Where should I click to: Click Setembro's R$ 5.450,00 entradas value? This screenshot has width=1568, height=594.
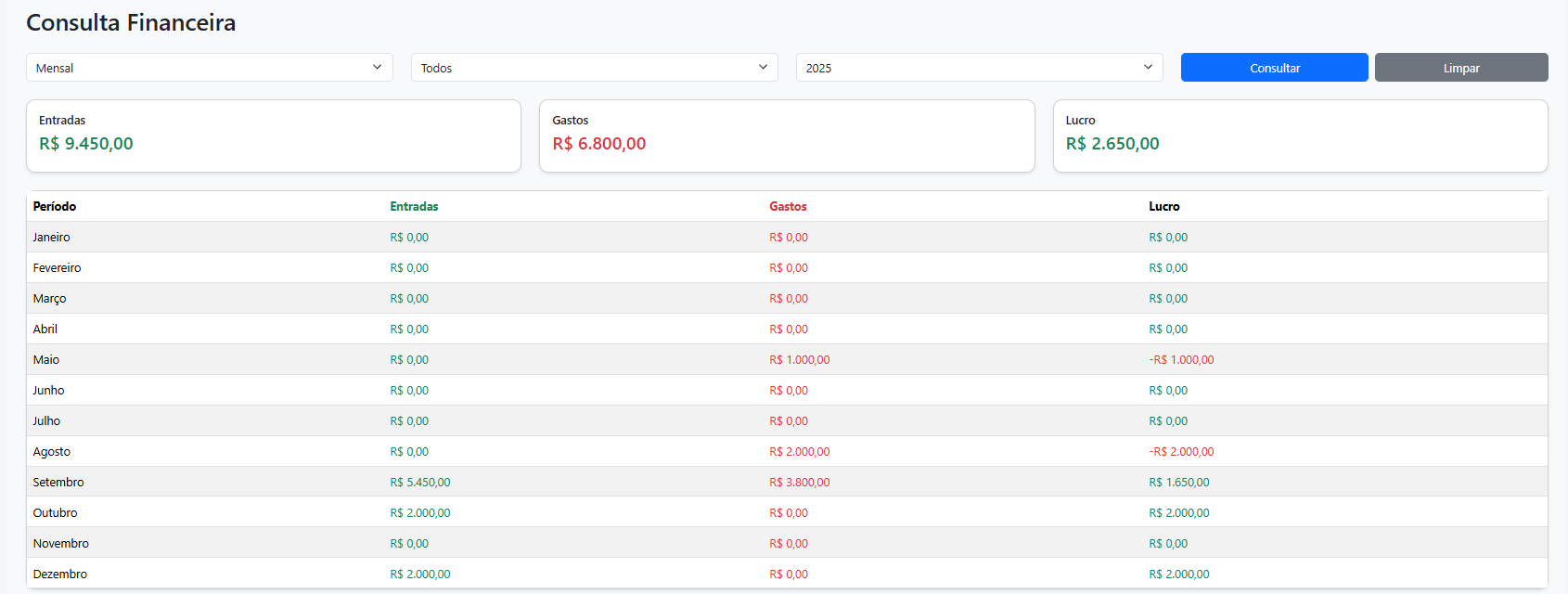click(x=420, y=482)
